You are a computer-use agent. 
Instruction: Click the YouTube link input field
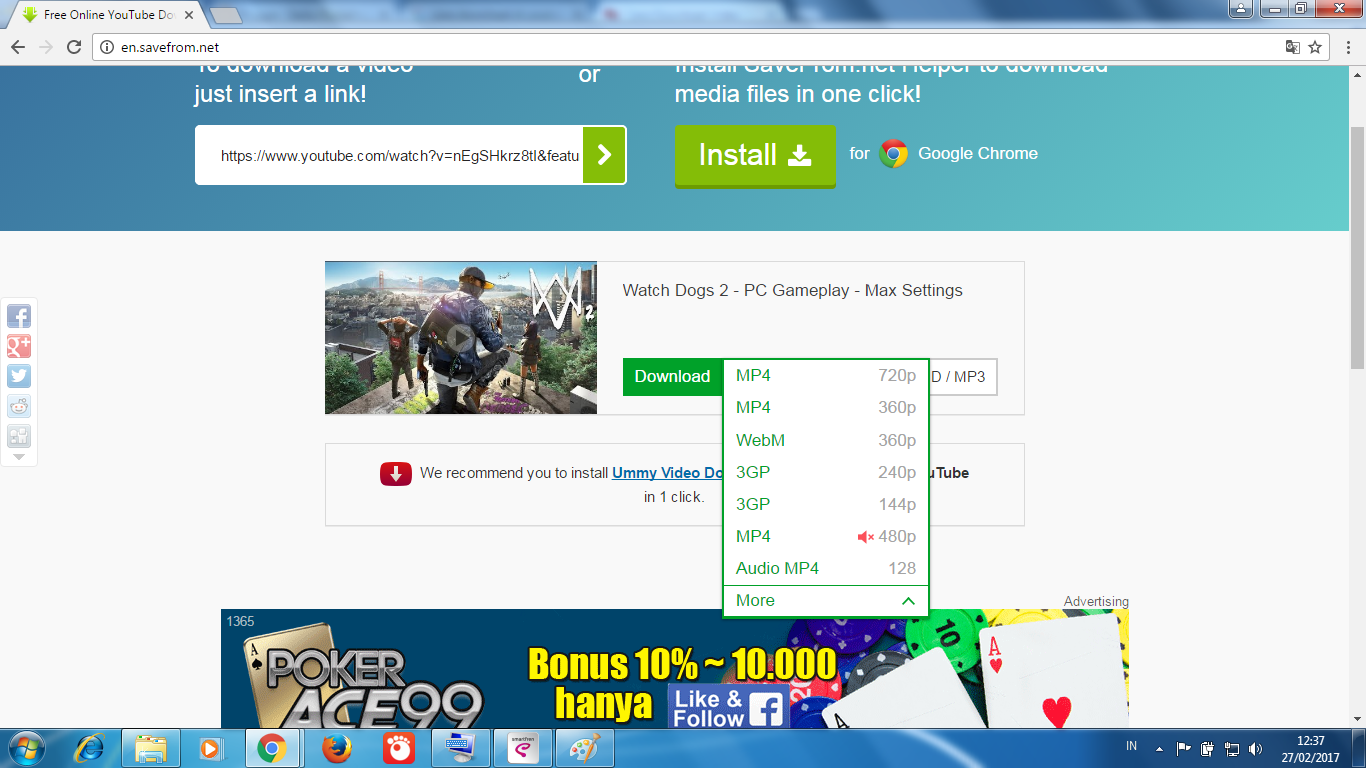389,155
